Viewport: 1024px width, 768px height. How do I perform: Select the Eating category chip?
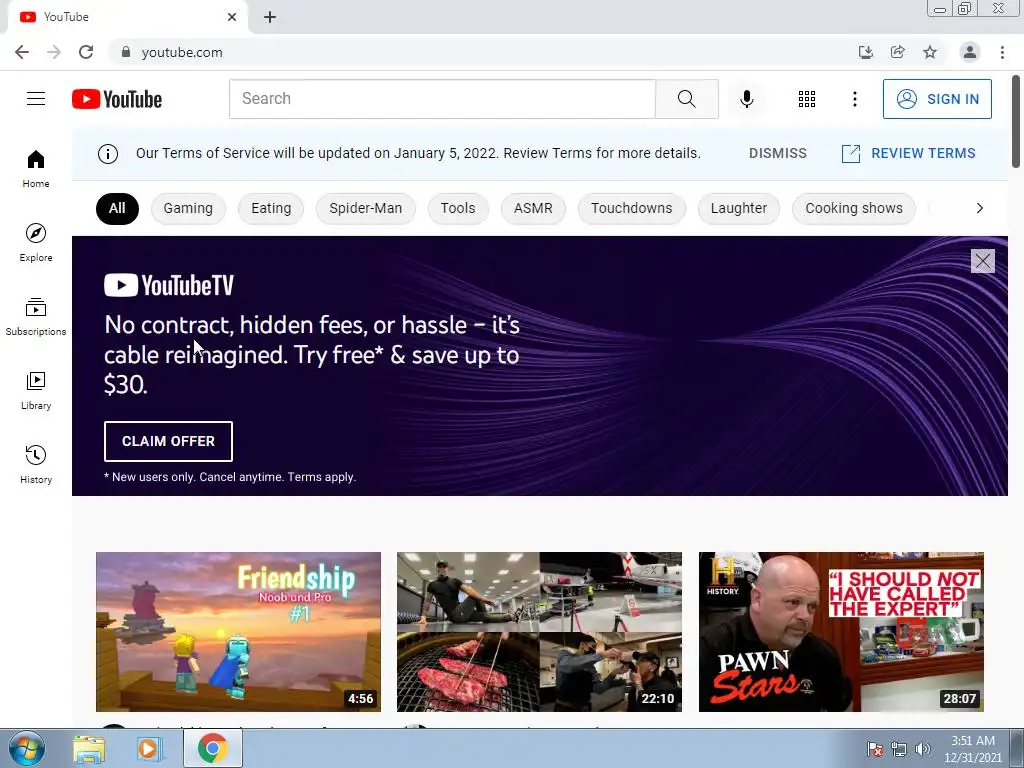271,208
